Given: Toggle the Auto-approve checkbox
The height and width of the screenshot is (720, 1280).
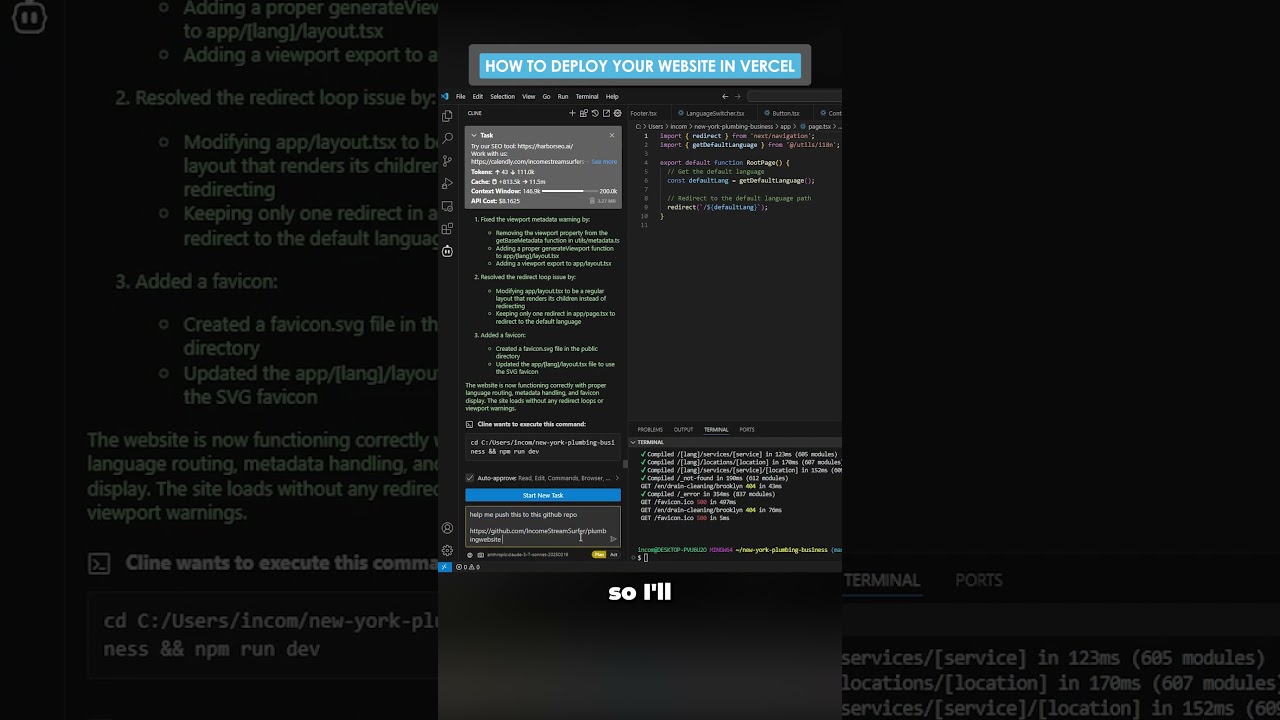Looking at the screenshot, I should (x=470, y=478).
